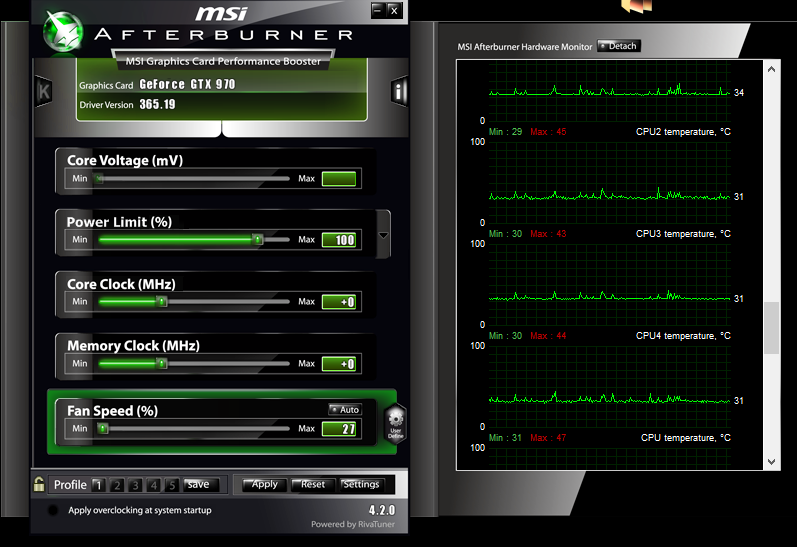This screenshot has height=547, width=797.
Task: Click the Memory Clock +0 value field
Action: (339, 364)
